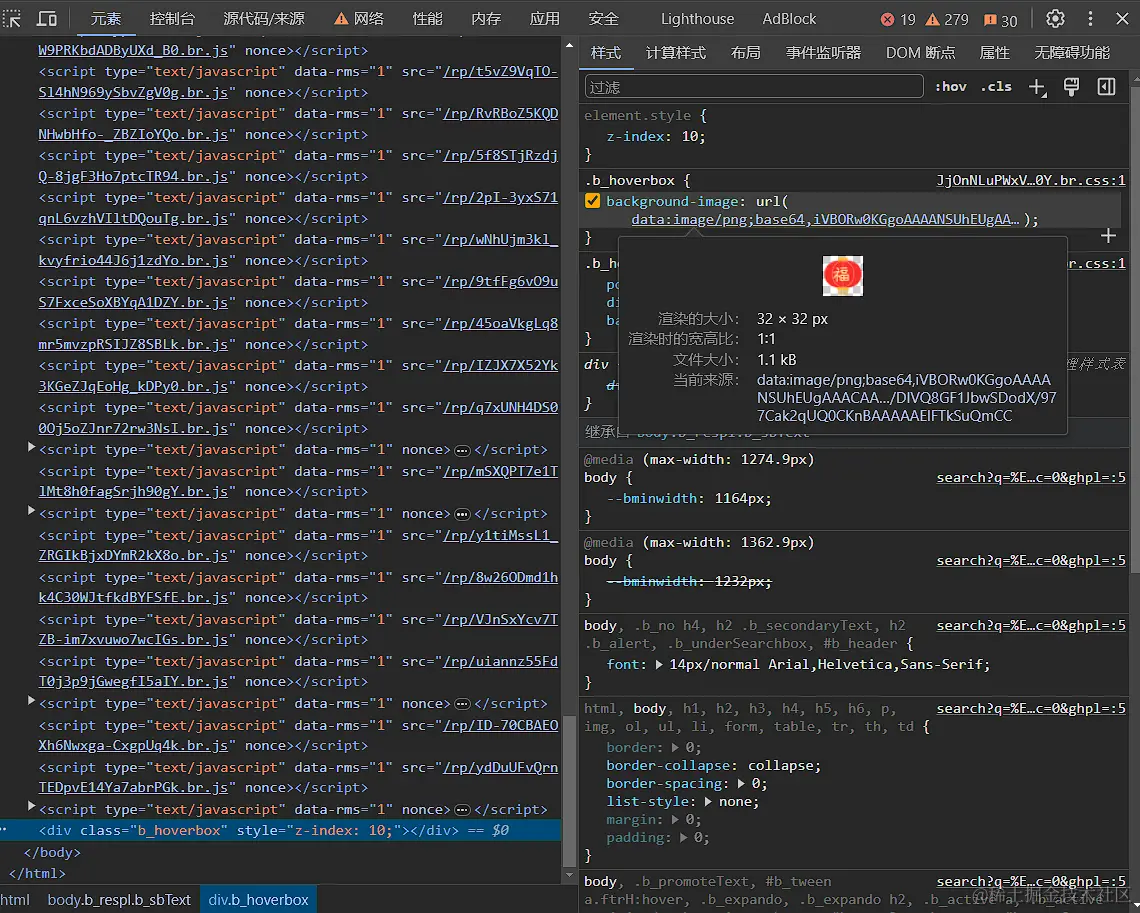This screenshot has width=1140, height=913.
Task: Select html in the breadcrumb bar
Action: 15,900
